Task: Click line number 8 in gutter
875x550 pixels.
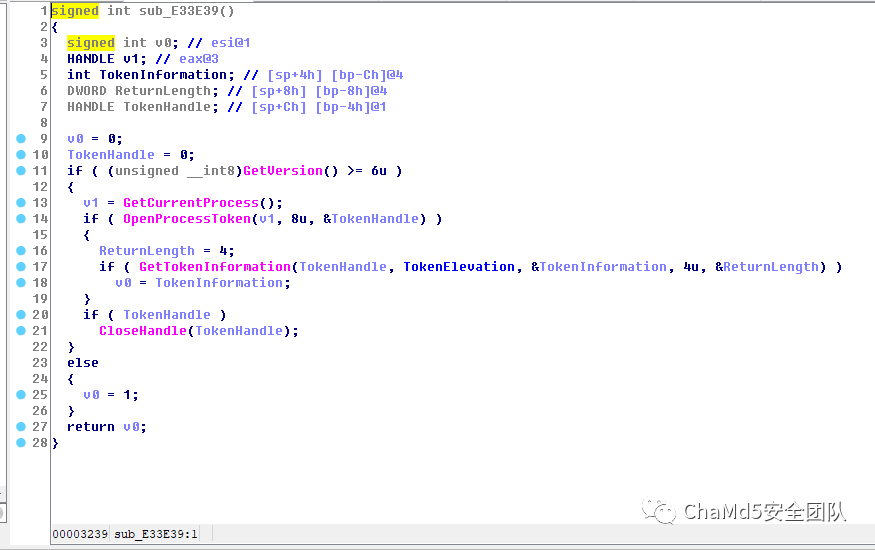Action: click(44, 123)
